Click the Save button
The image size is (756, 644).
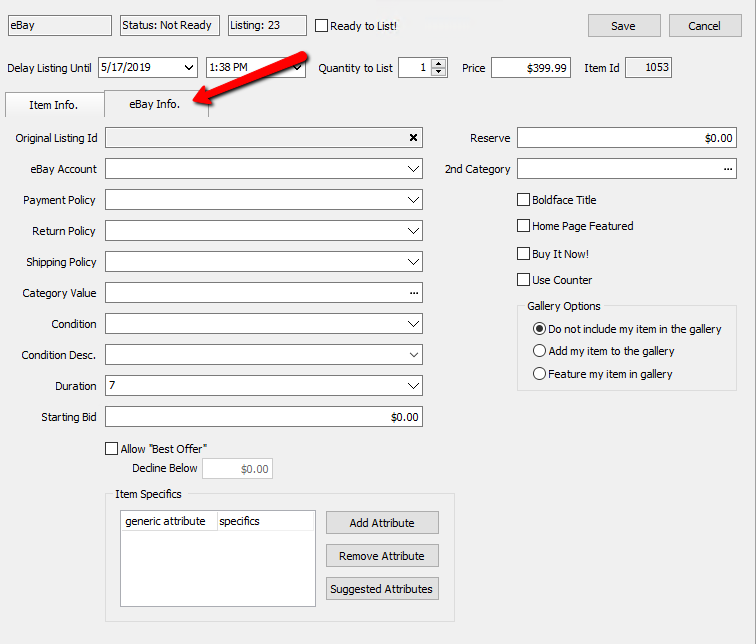tap(624, 26)
